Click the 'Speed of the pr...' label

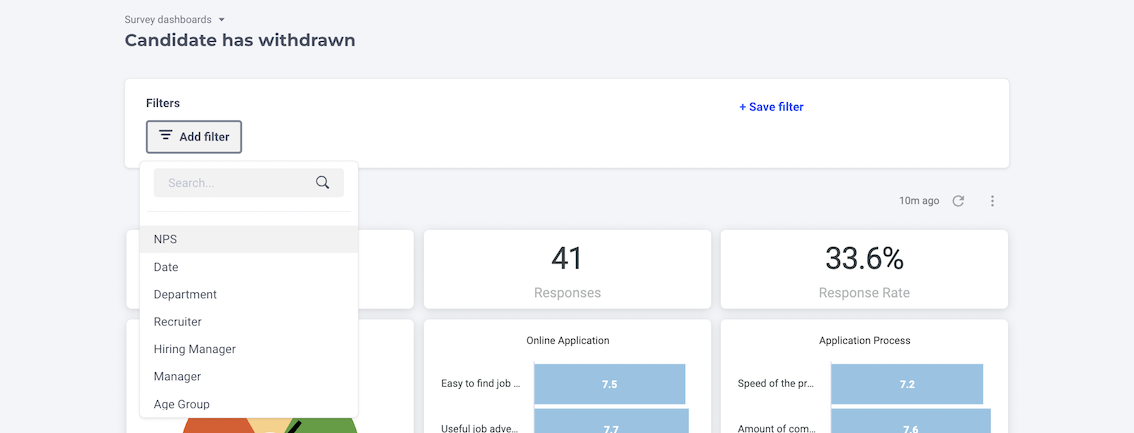tap(776, 383)
